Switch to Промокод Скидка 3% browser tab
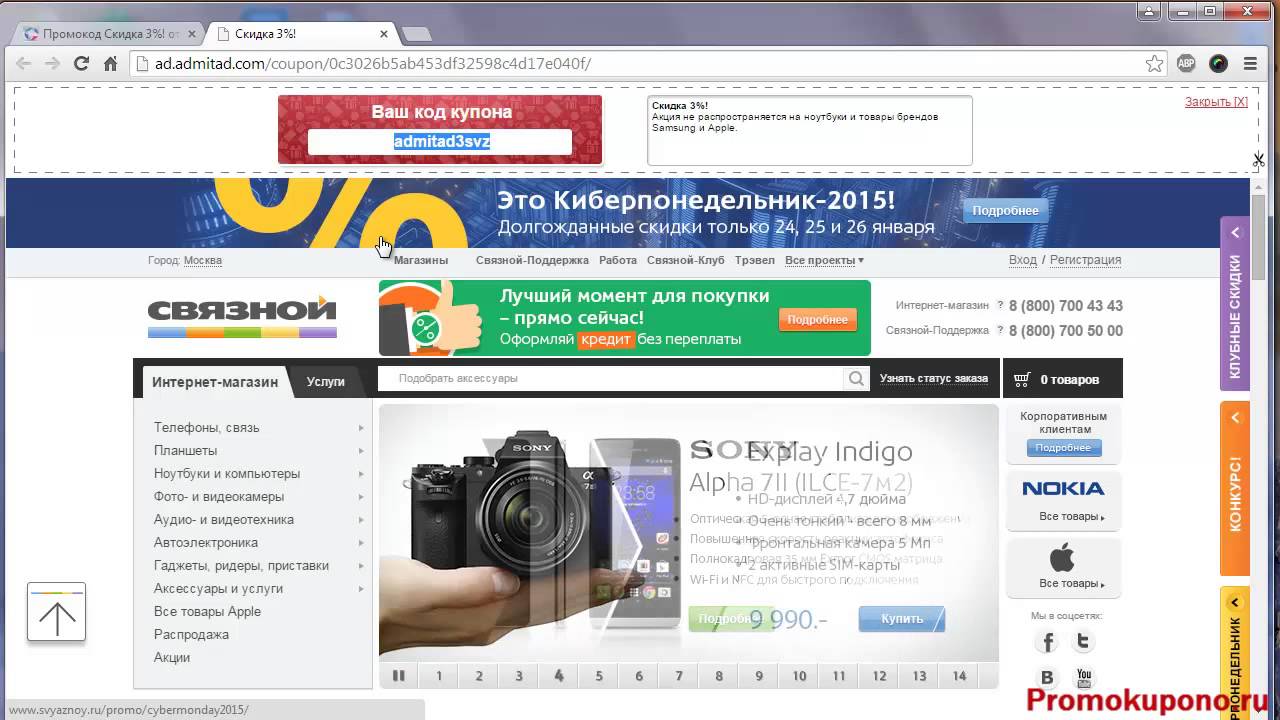The height and width of the screenshot is (720, 1280). 112,34
